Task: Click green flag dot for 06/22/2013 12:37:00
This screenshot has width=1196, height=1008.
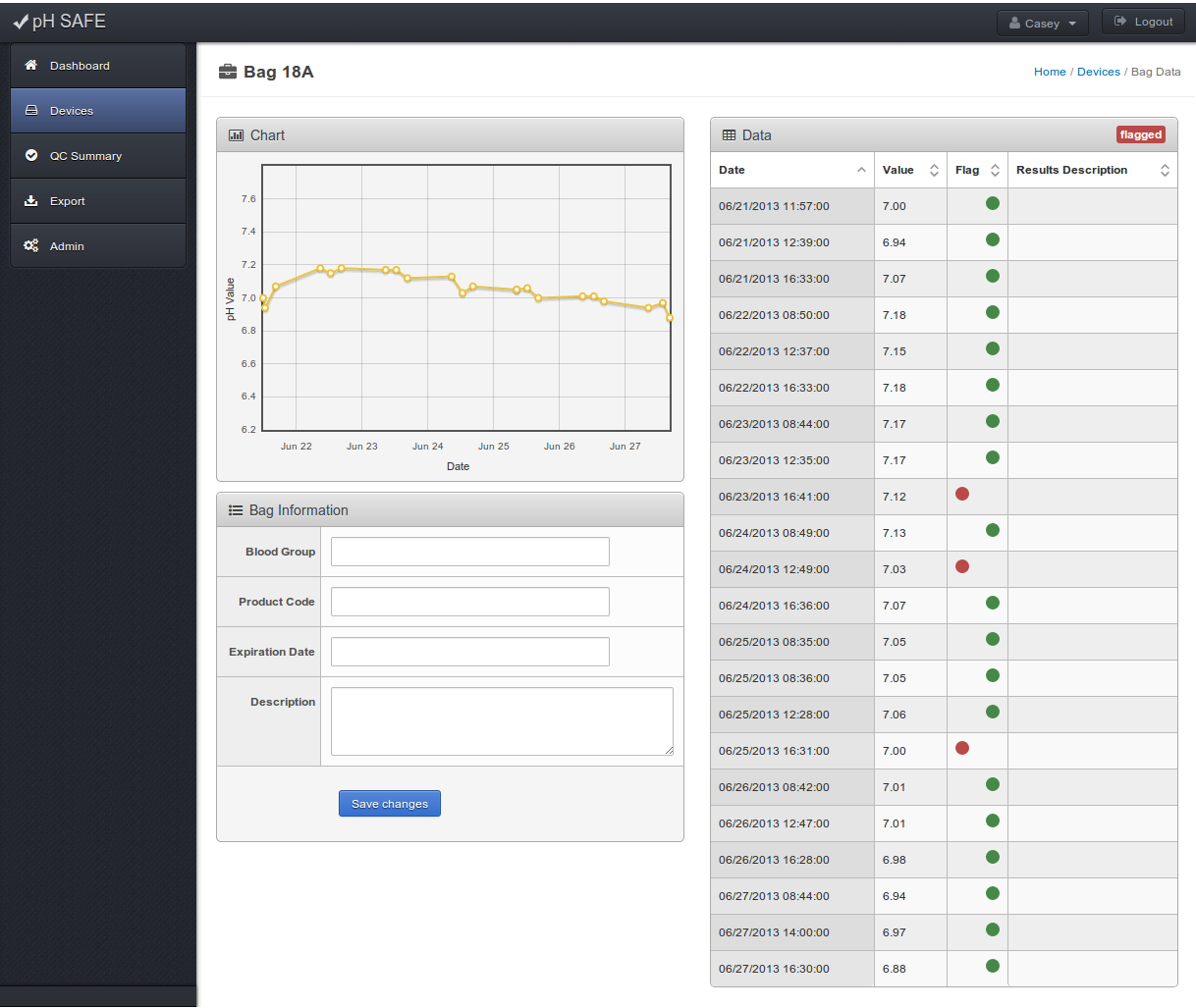Action: coord(993,348)
